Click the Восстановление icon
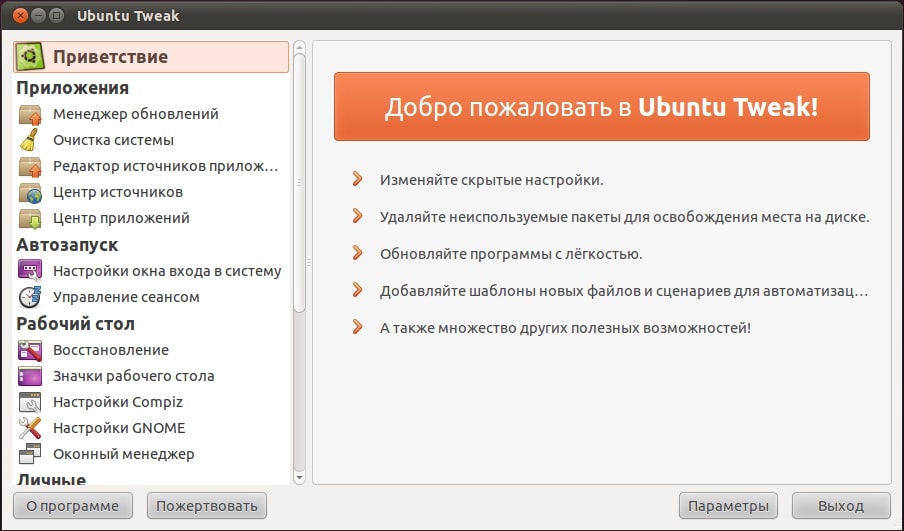This screenshot has height=531, width=904. tap(30, 350)
